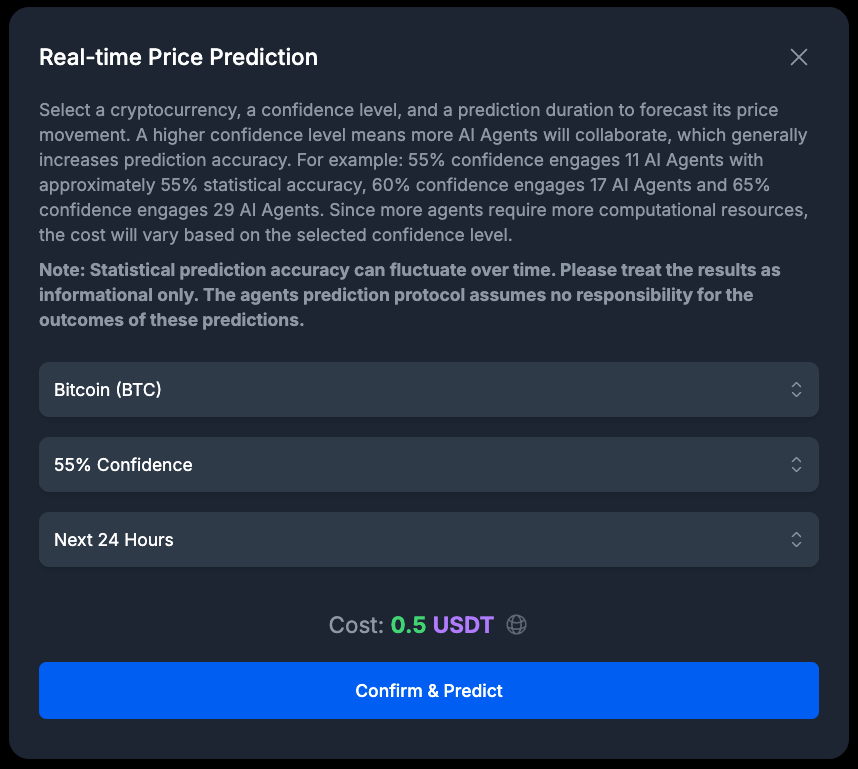Image resolution: width=858 pixels, height=769 pixels.
Task: Open the Bitcoin (BTC) cryptocurrency dropdown
Action: click(x=428, y=390)
